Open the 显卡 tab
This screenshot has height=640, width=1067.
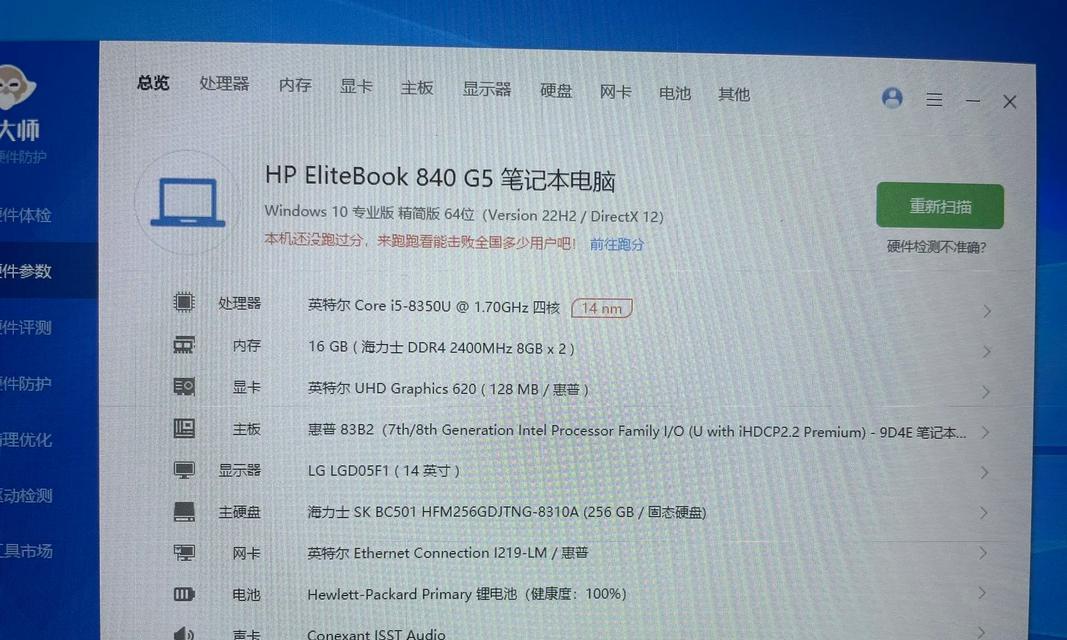tap(356, 86)
